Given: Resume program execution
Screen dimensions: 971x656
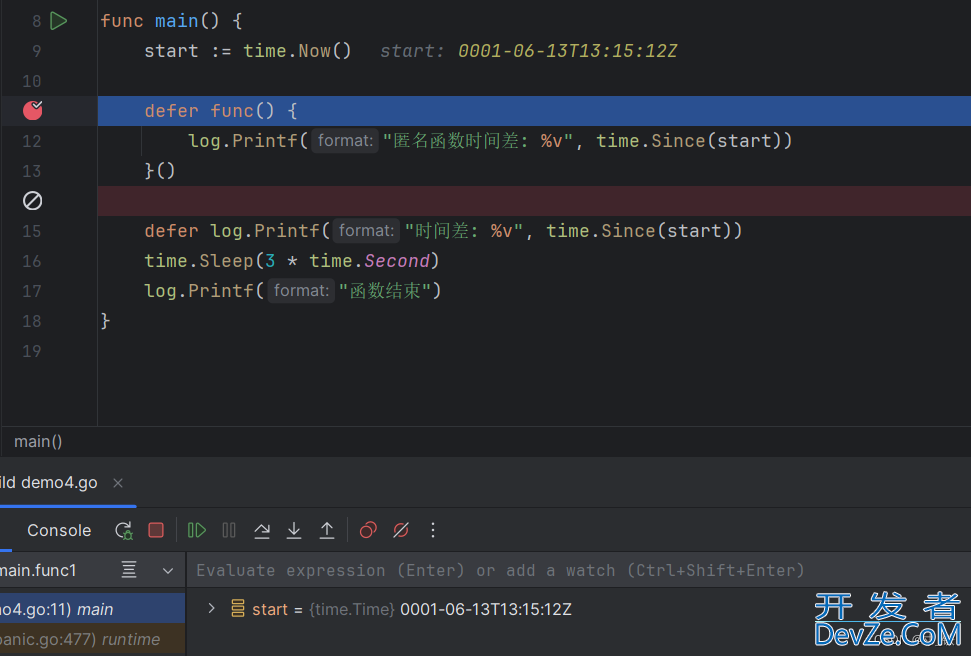Looking at the screenshot, I should 196,530.
